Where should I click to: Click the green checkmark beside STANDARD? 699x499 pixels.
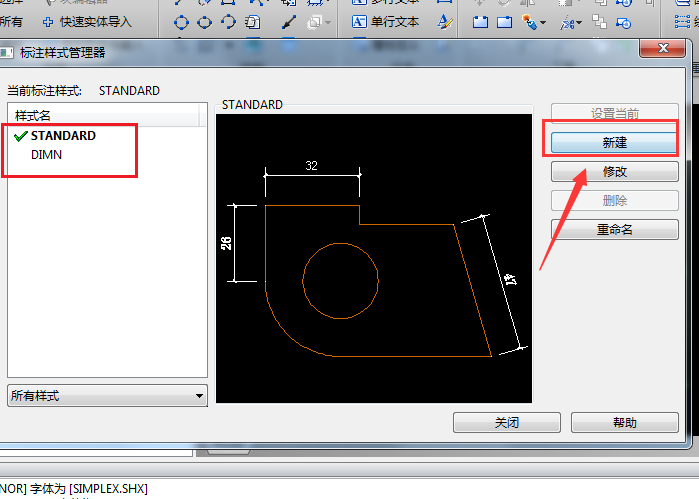point(21,136)
